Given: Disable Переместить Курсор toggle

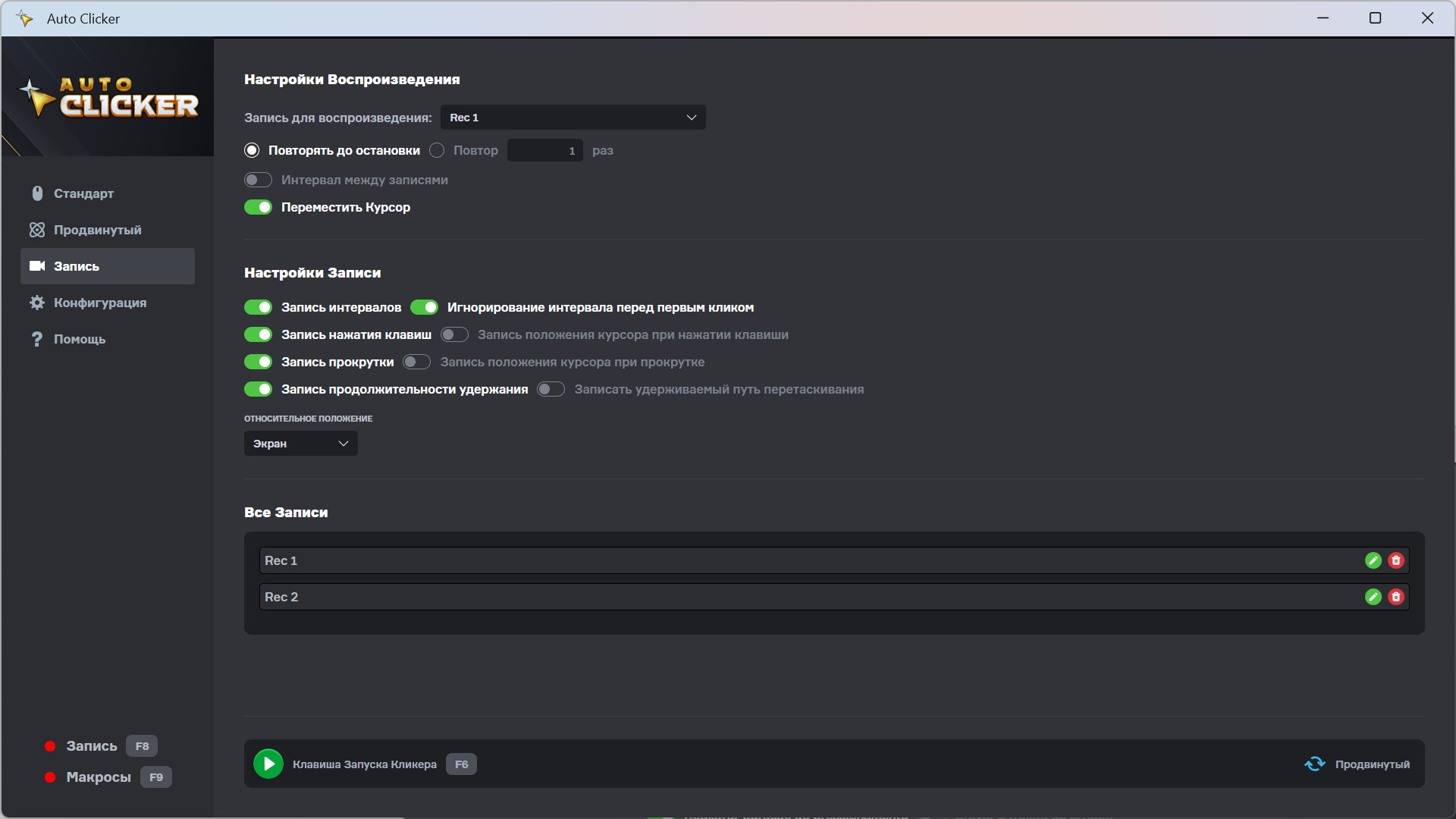Looking at the screenshot, I should point(258,207).
